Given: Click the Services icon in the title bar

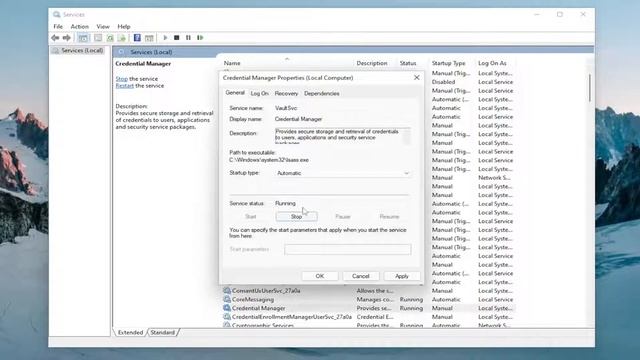Looking at the screenshot, I should [x=57, y=14].
